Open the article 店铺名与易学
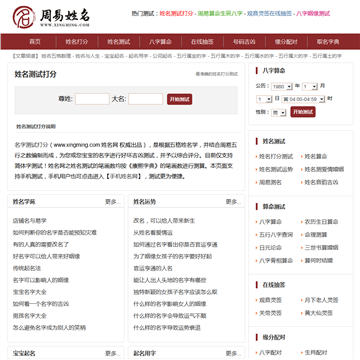 point(30,221)
